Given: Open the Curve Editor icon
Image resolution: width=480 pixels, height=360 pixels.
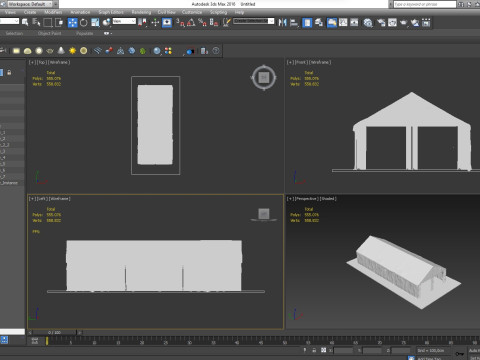Looking at the screenshot, I should point(343,22).
